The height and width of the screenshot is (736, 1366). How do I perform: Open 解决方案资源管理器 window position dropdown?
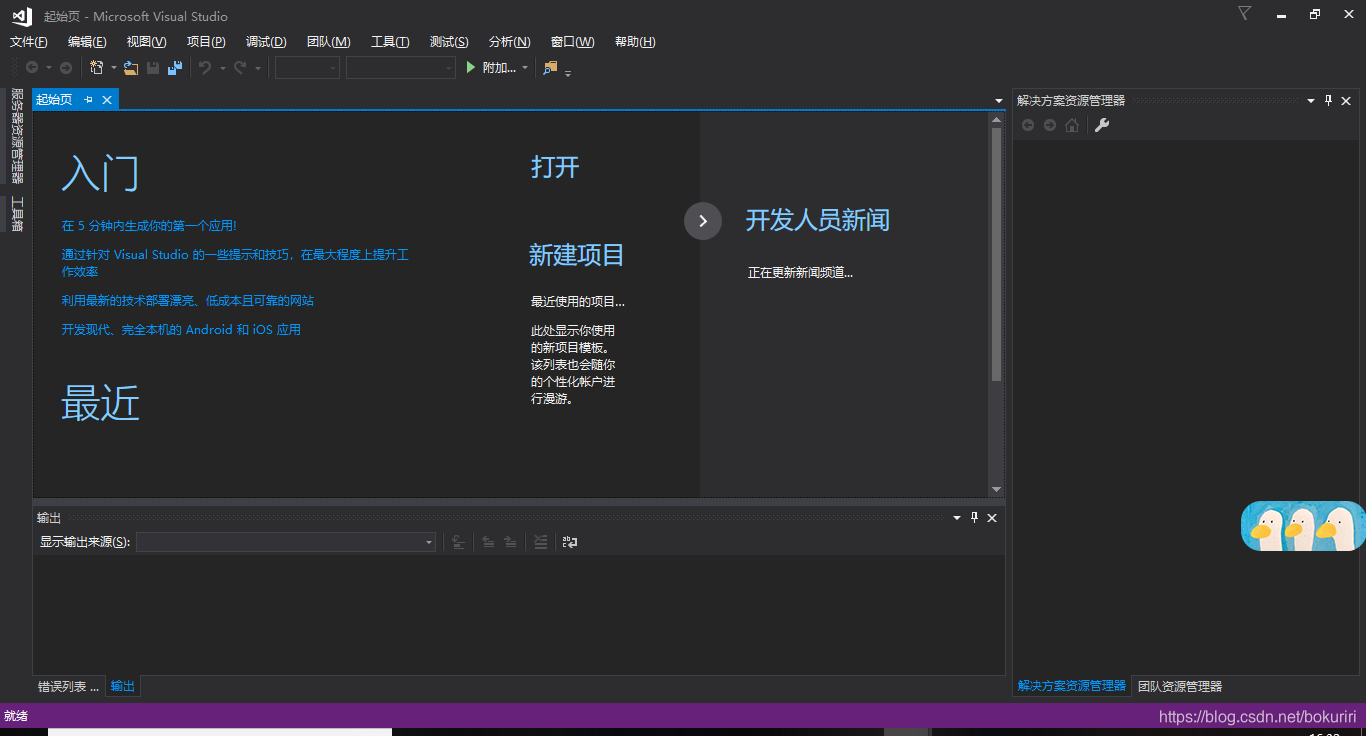click(x=1311, y=101)
